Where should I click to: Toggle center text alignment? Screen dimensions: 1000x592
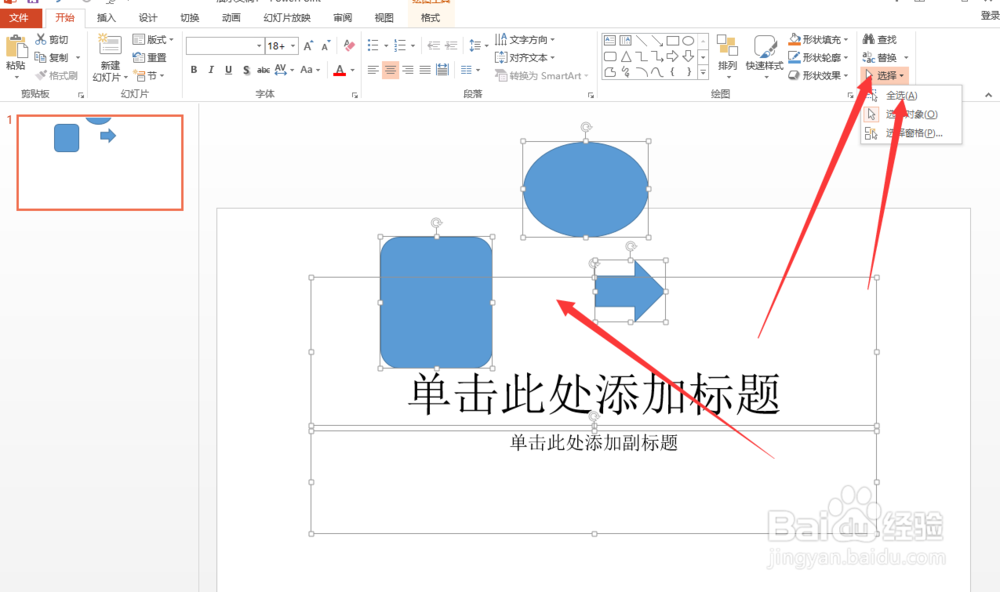click(x=390, y=70)
